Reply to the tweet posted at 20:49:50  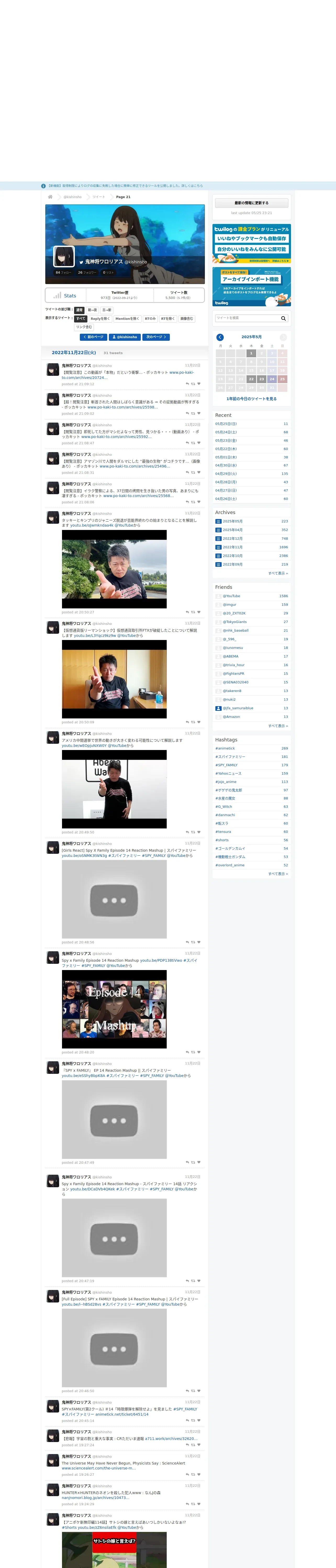[x=187, y=832]
